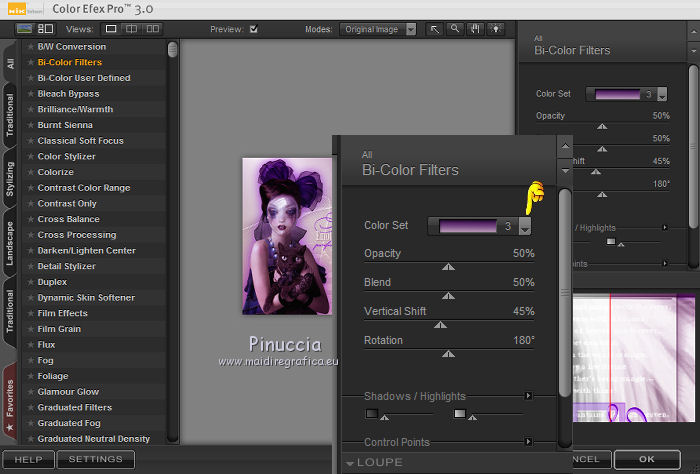Open the Landscape filter tab
The height and width of the screenshot is (474, 700).
click(x=9, y=242)
